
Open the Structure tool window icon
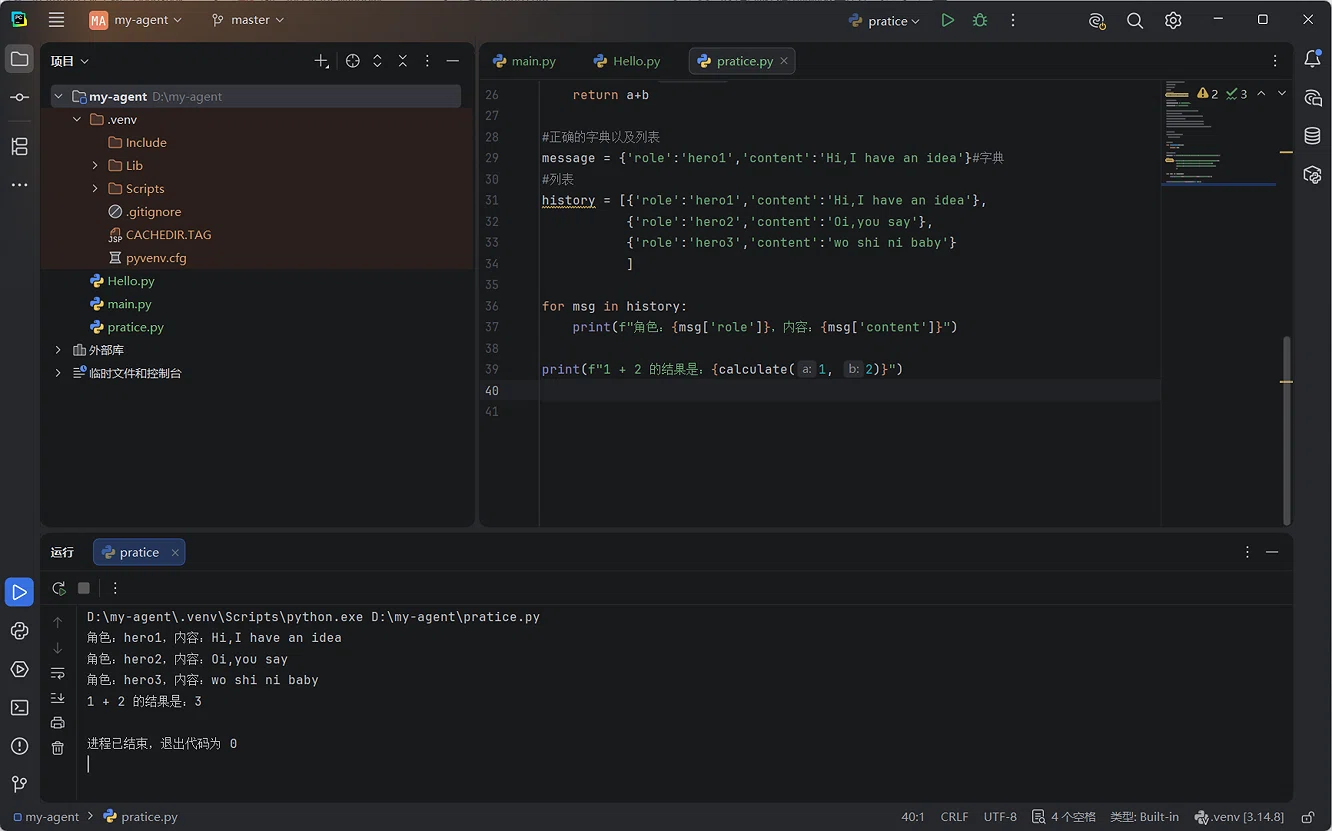[x=19, y=146]
